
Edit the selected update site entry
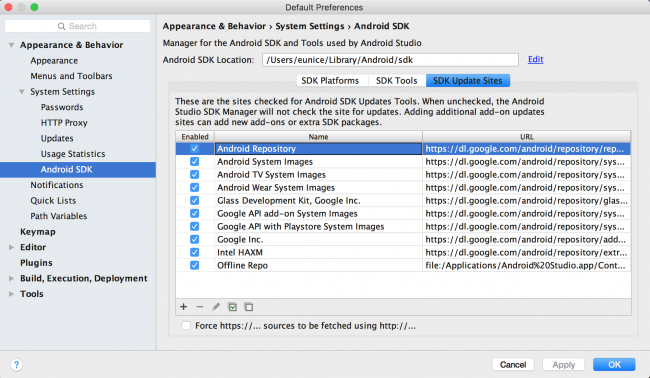(x=216, y=307)
